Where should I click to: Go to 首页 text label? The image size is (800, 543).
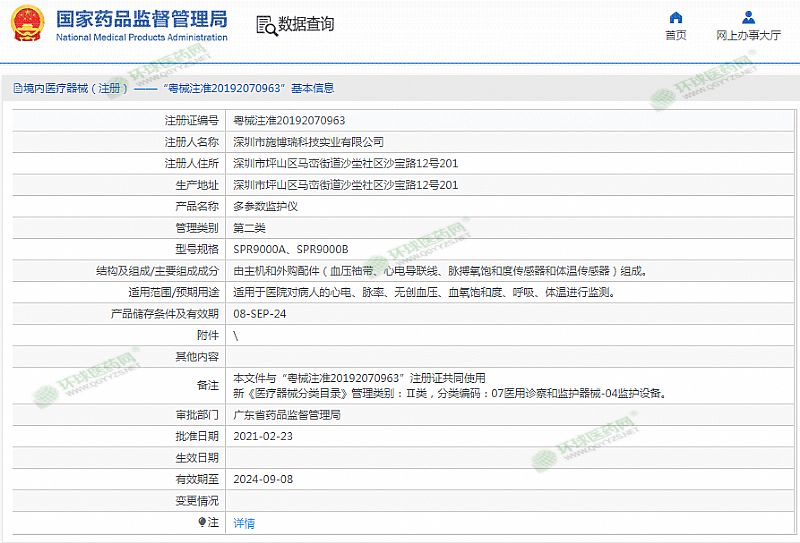tap(676, 35)
